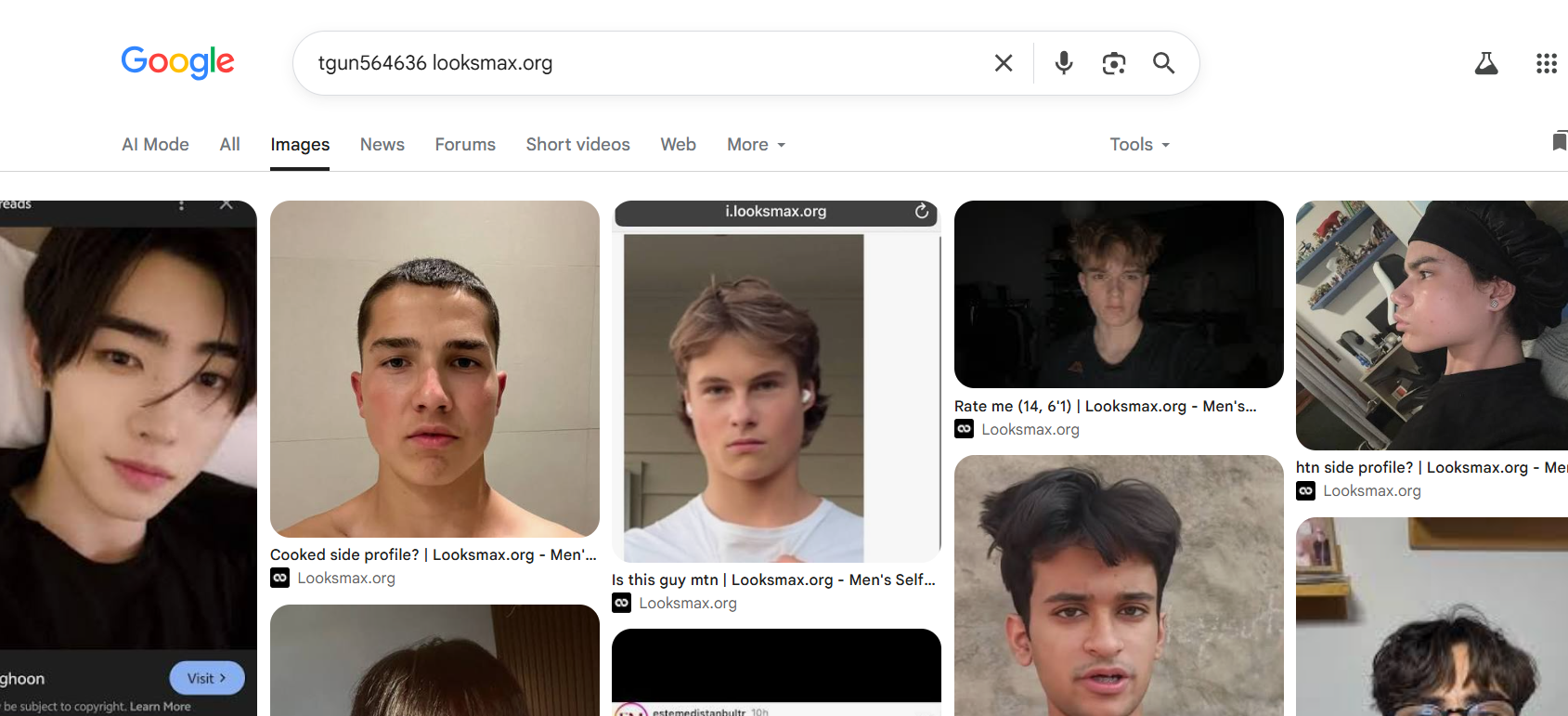
Task: Open the Google apps grid
Action: [x=1547, y=63]
